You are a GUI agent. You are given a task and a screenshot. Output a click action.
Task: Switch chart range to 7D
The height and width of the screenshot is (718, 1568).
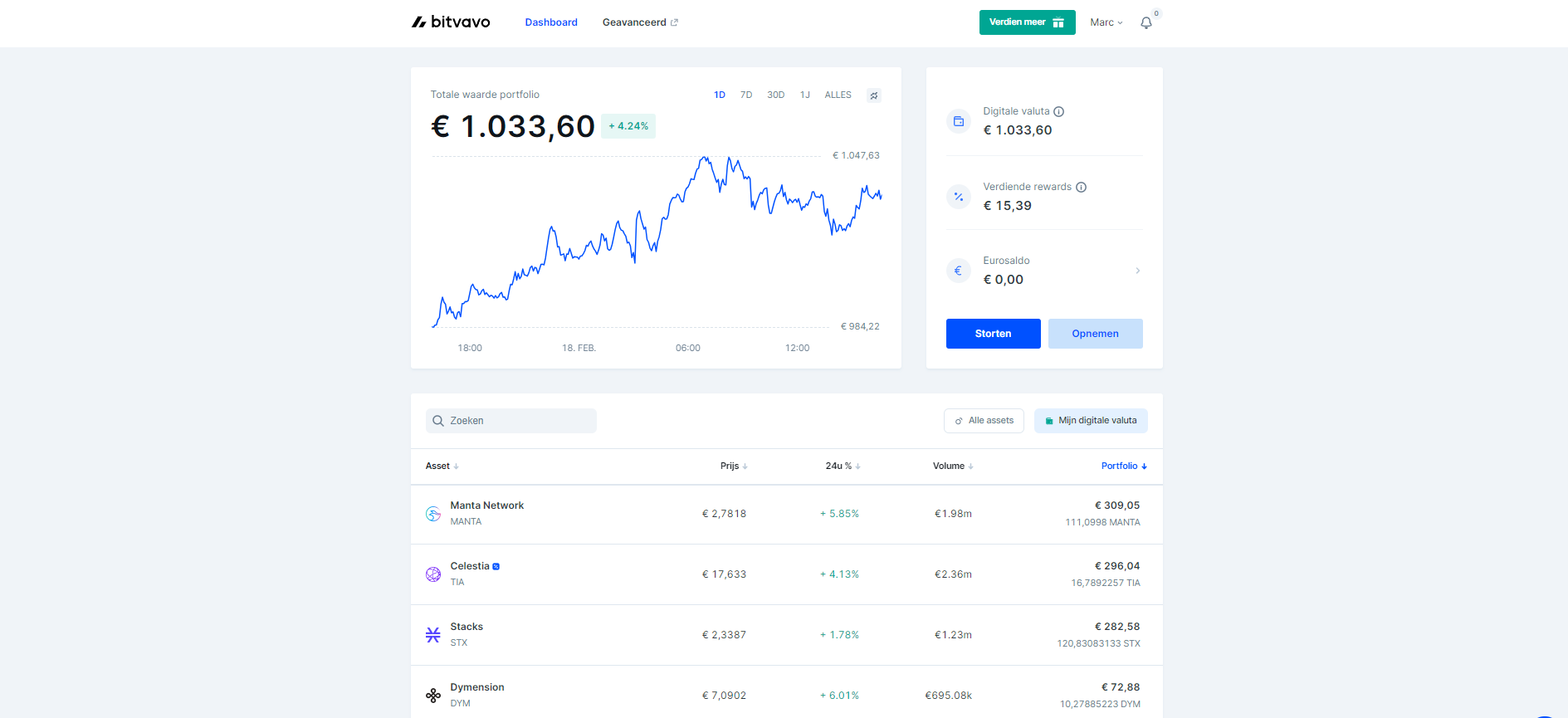[746, 95]
